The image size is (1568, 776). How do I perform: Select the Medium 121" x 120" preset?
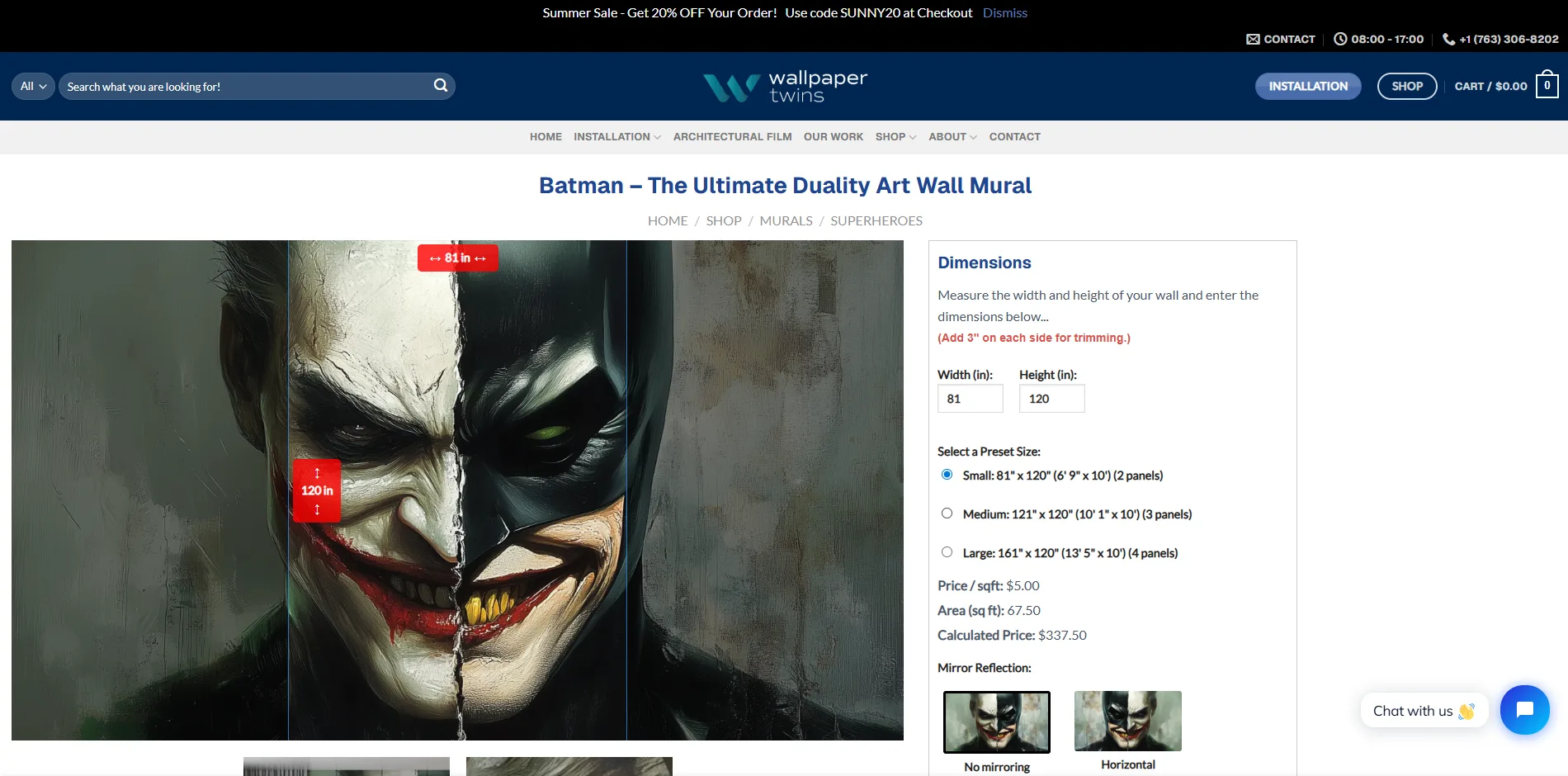(947, 513)
